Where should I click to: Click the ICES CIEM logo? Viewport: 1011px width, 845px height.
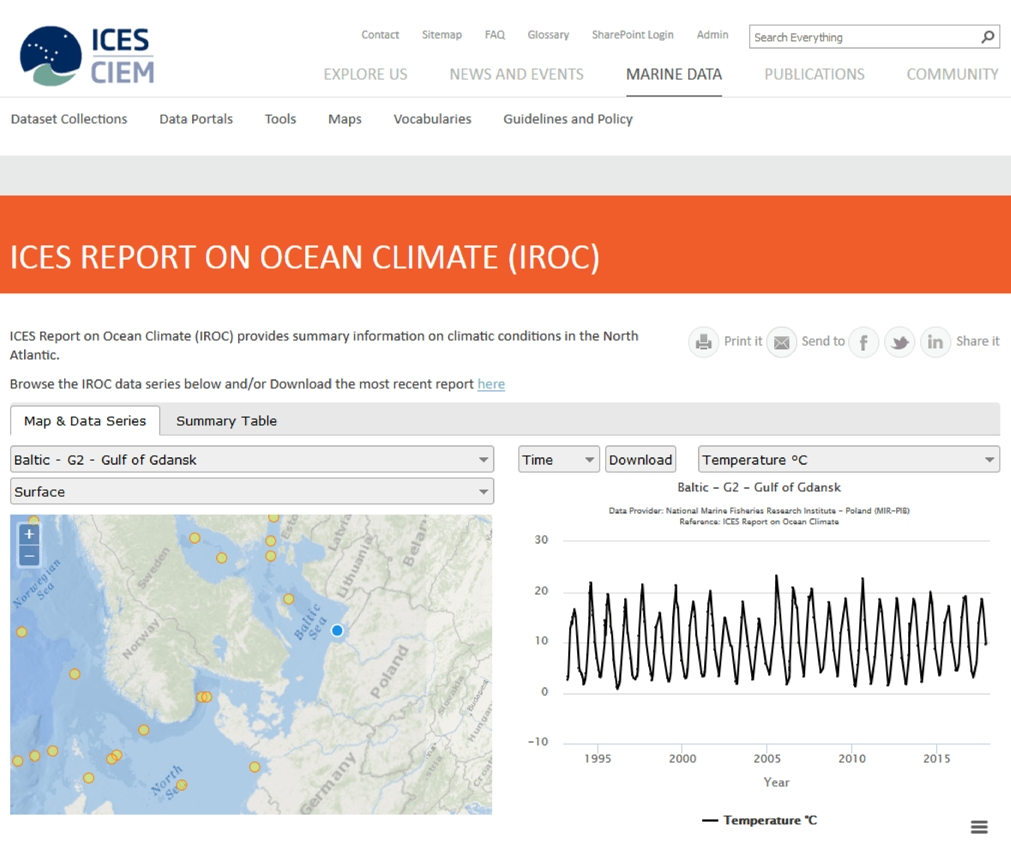click(x=87, y=56)
